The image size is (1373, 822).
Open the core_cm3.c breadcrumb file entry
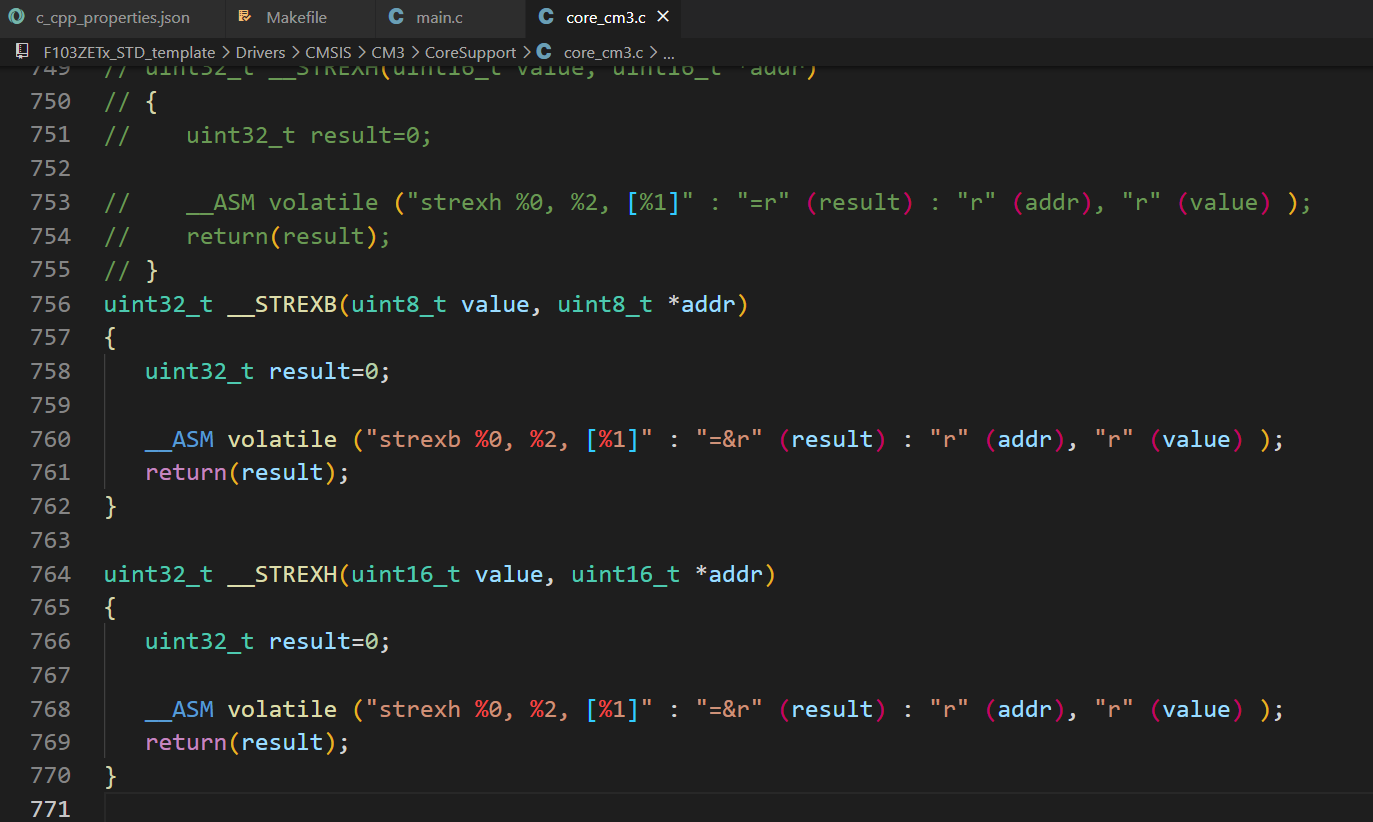(604, 52)
